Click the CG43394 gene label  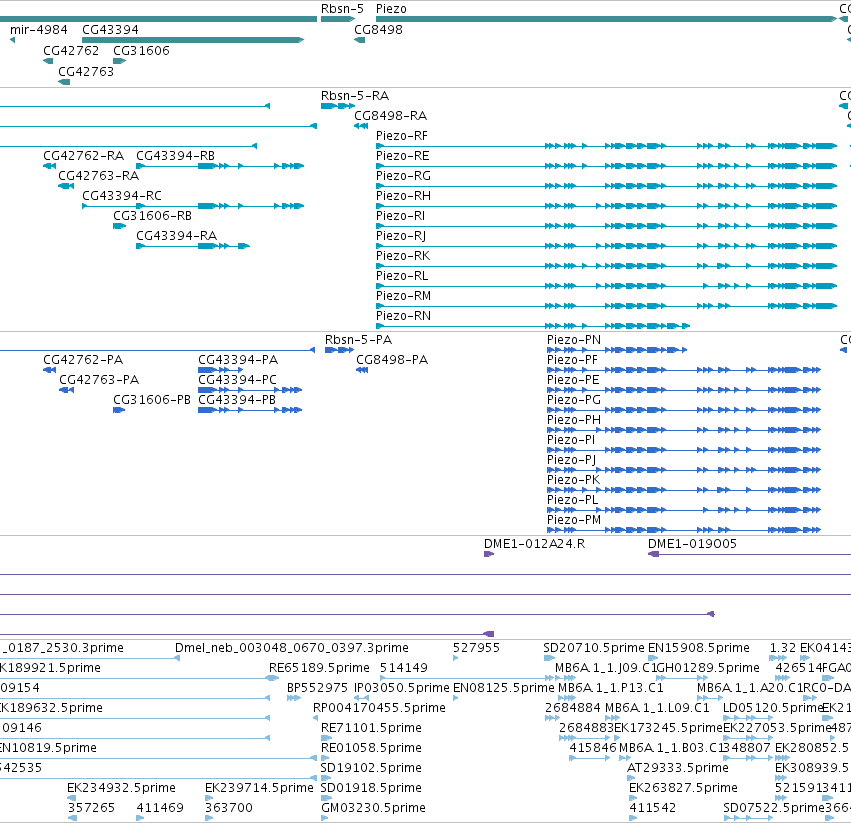[x=110, y=30]
